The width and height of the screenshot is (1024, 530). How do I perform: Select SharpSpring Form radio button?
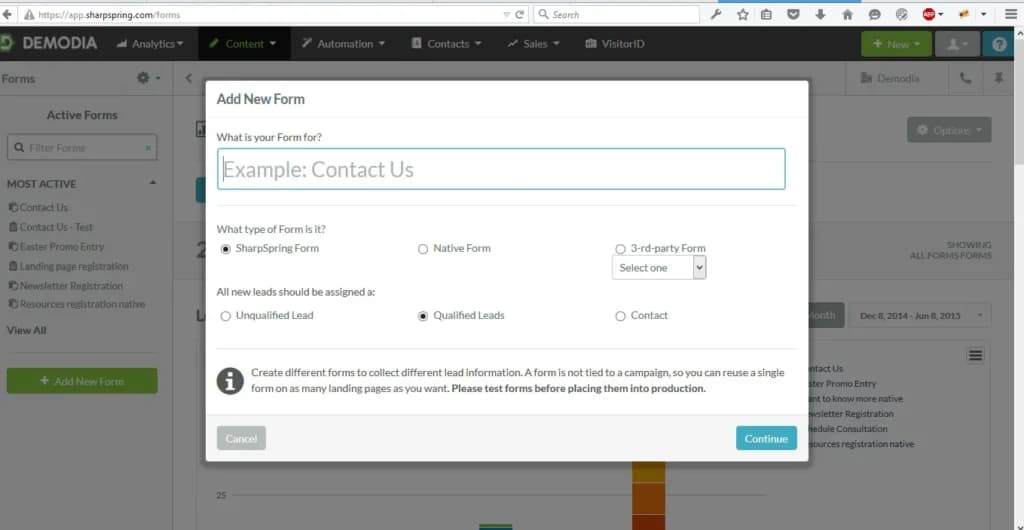click(x=226, y=249)
